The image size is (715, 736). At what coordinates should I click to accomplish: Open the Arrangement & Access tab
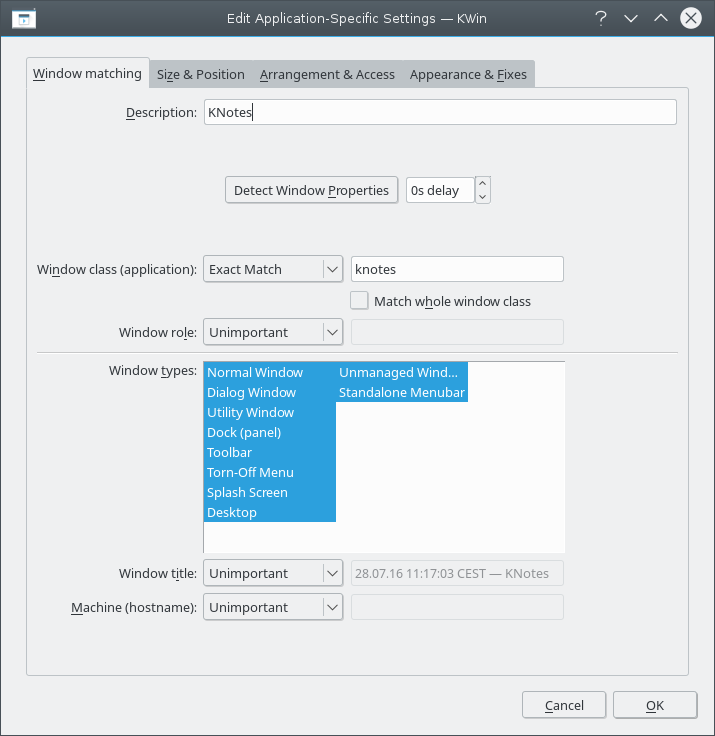(327, 74)
